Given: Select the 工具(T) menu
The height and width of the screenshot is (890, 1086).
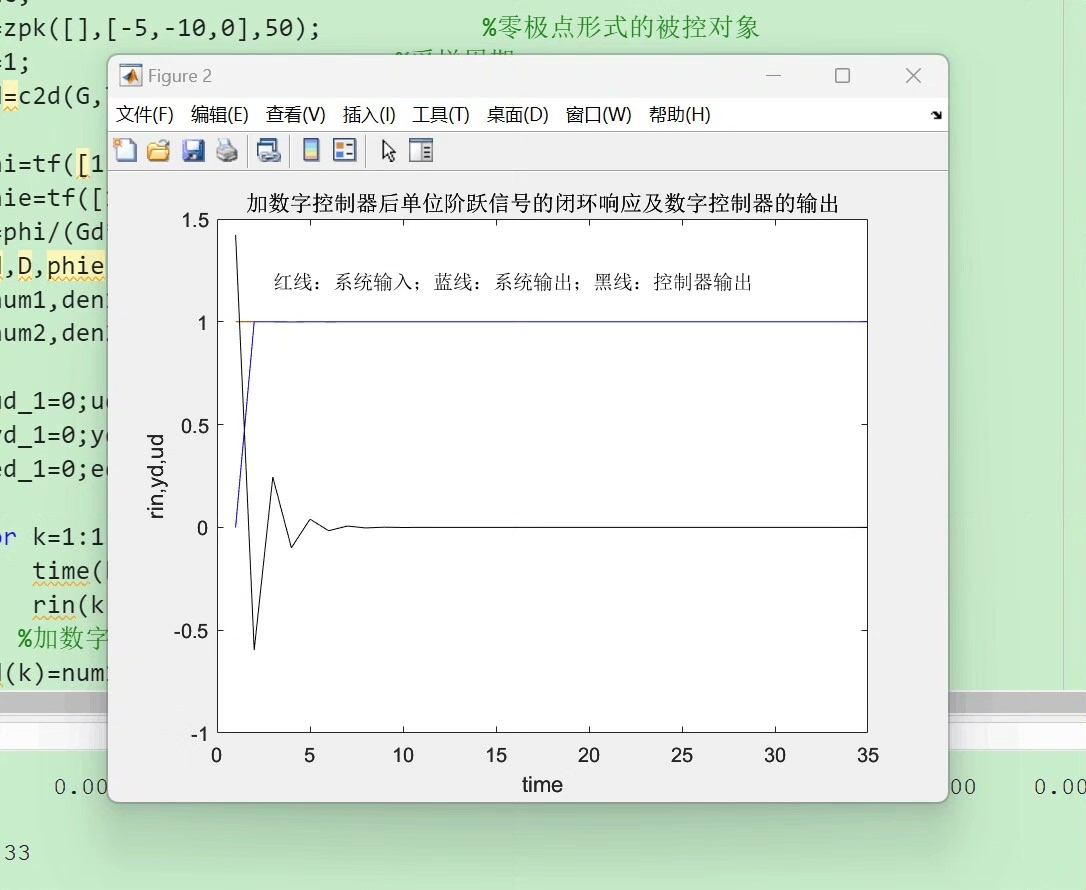Looking at the screenshot, I should click(x=439, y=115).
